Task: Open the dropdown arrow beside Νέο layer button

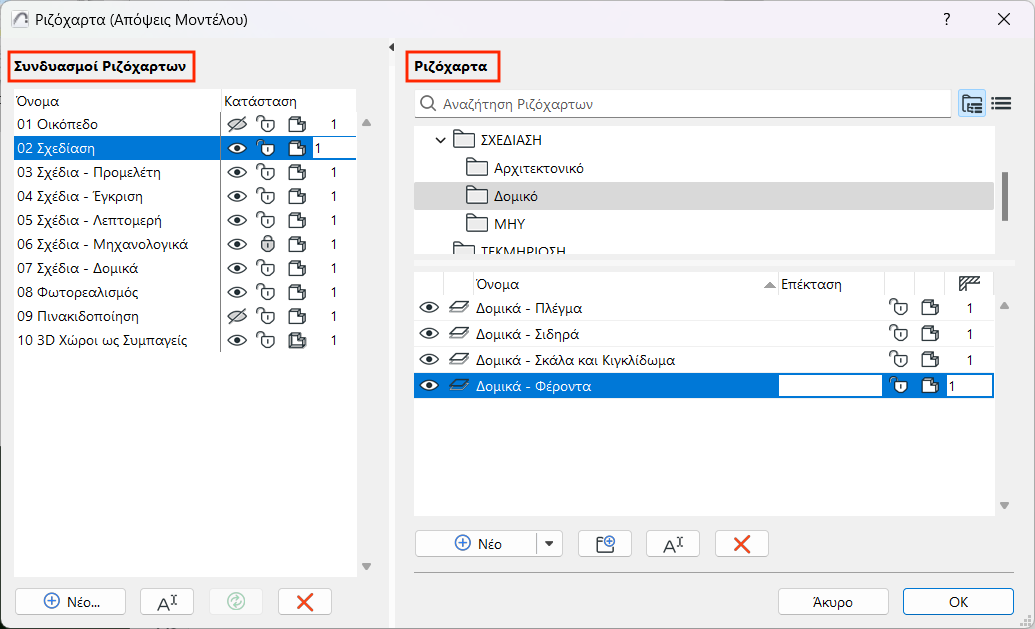Action: click(549, 544)
